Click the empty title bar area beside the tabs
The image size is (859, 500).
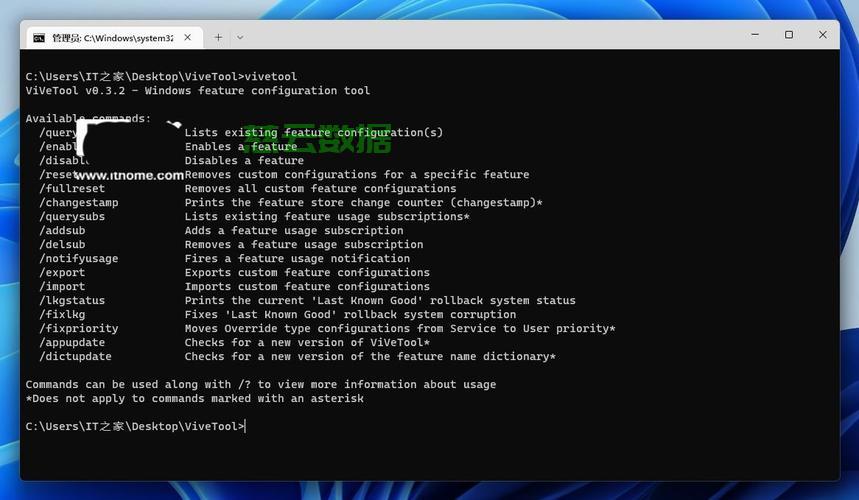point(500,36)
